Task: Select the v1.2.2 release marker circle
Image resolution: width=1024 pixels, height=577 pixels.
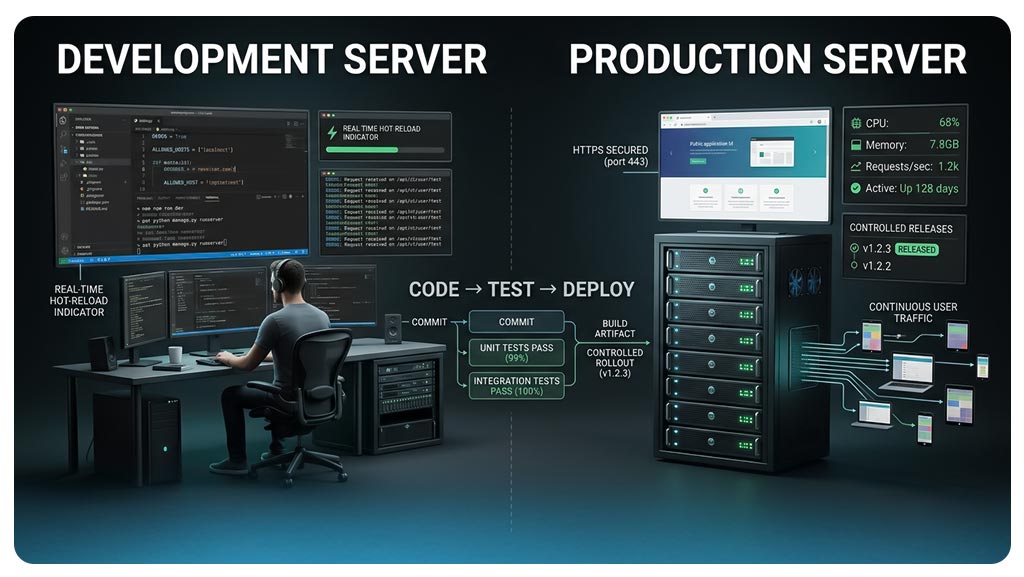Action: pyautogui.click(x=854, y=266)
